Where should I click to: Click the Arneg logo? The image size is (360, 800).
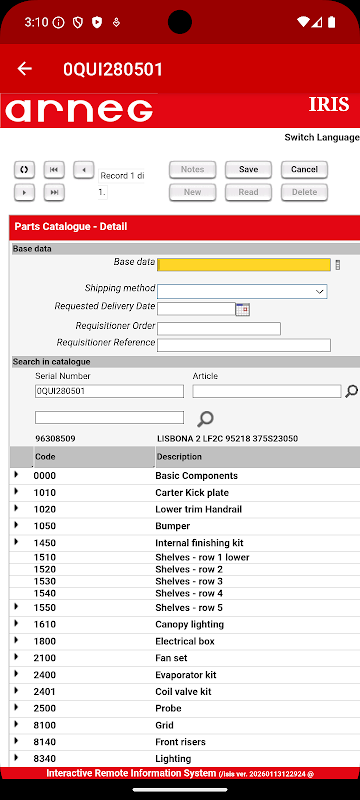[79, 110]
